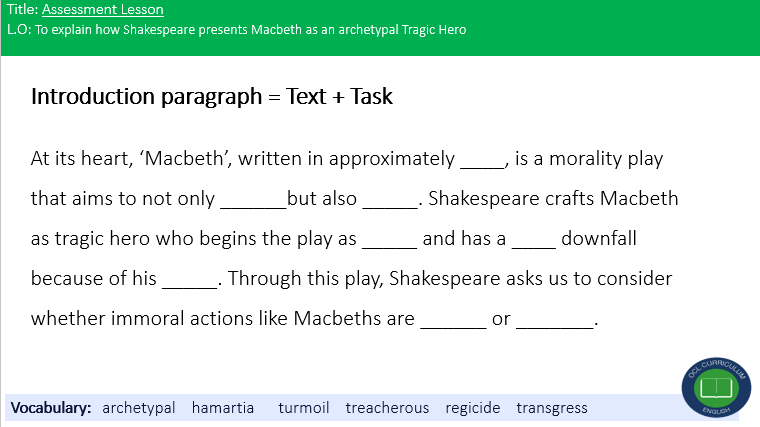Select the vocabulary word 'transgress'

click(x=552, y=408)
